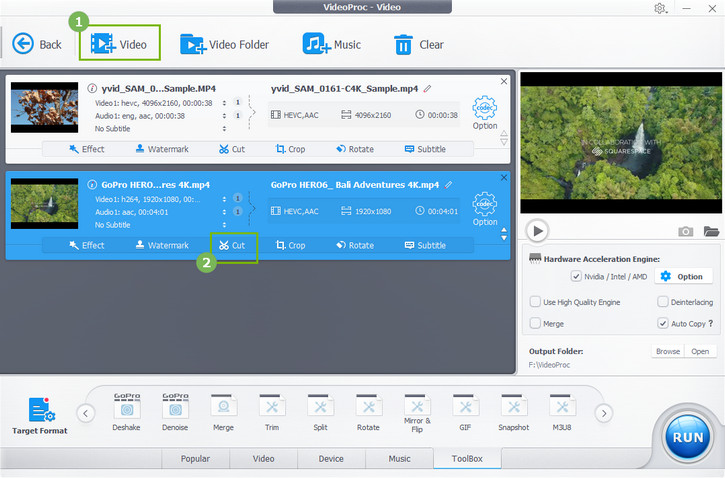Screen dimensions: 725x478
Task: Expand video track selector of yvid_SAM
Action: pos(224,103)
